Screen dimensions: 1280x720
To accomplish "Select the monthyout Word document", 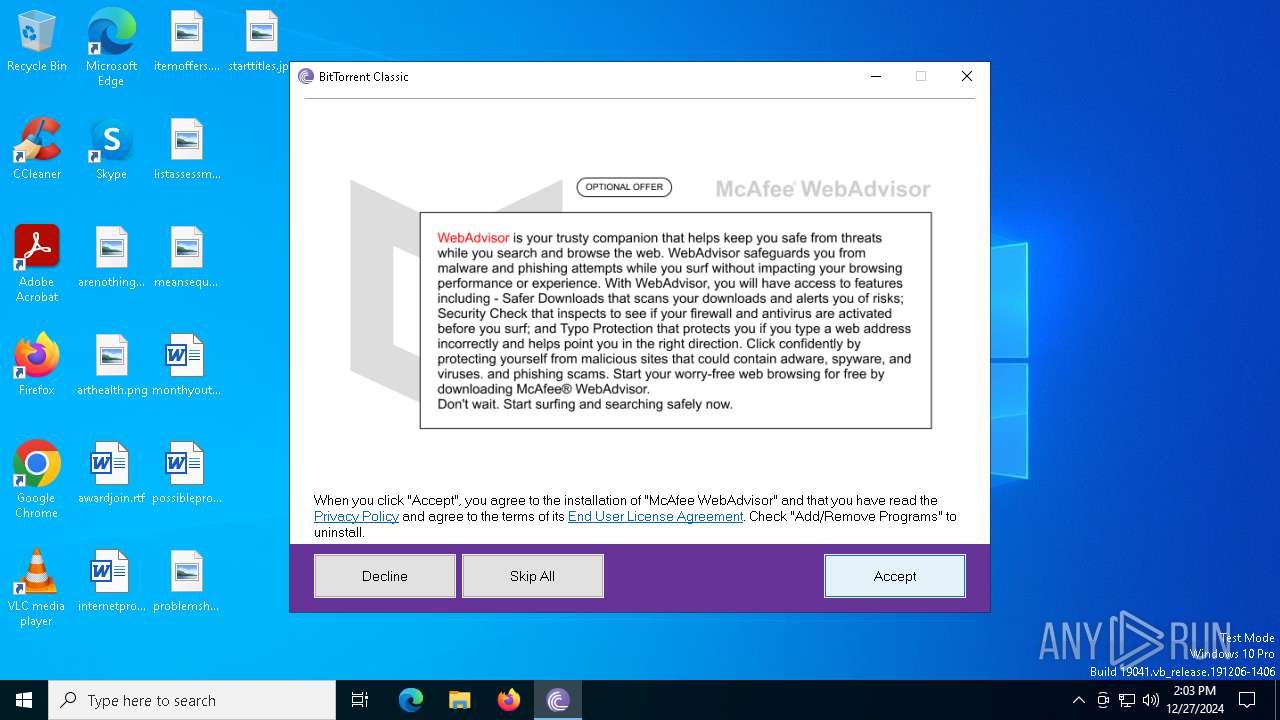I will (x=187, y=366).
